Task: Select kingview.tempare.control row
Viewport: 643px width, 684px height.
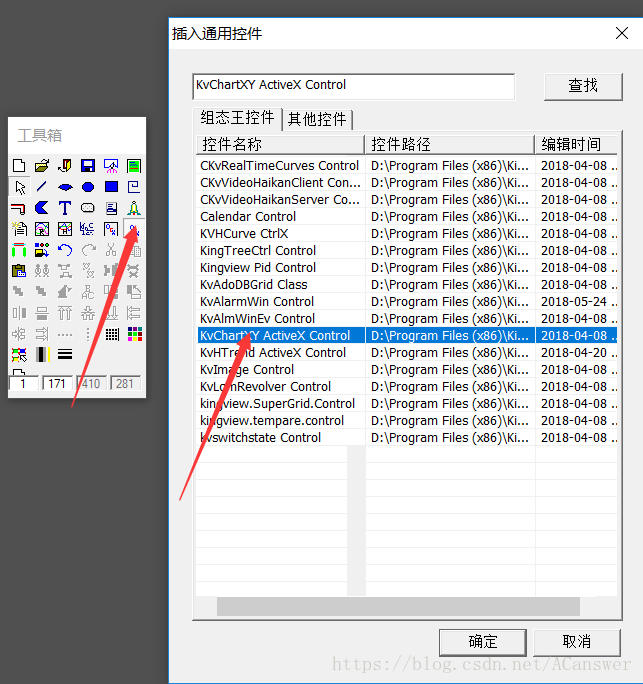Action: [407, 421]
